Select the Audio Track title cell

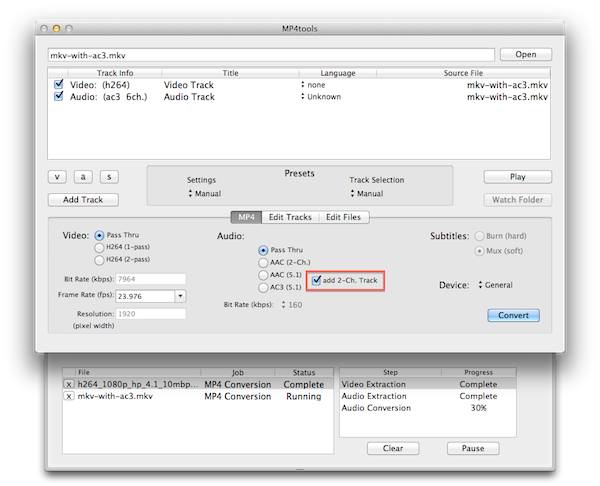point(189,96)
